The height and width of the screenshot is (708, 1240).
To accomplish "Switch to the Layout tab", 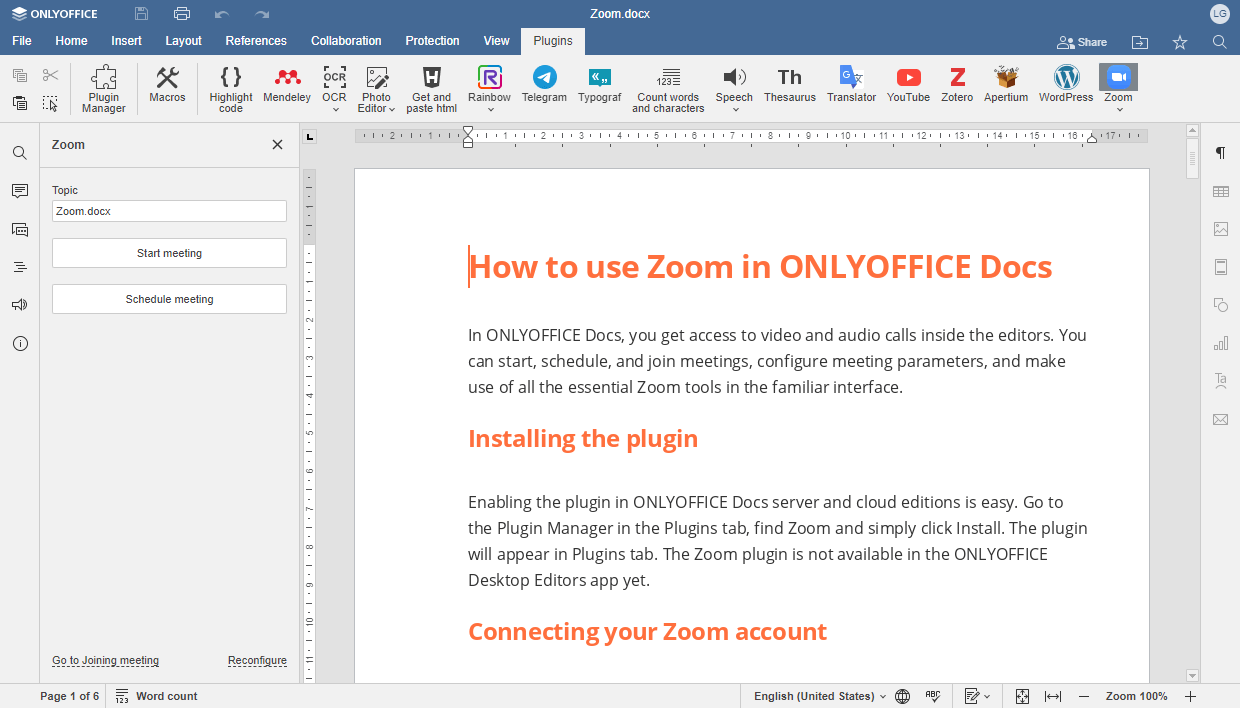I will (183, 41).
